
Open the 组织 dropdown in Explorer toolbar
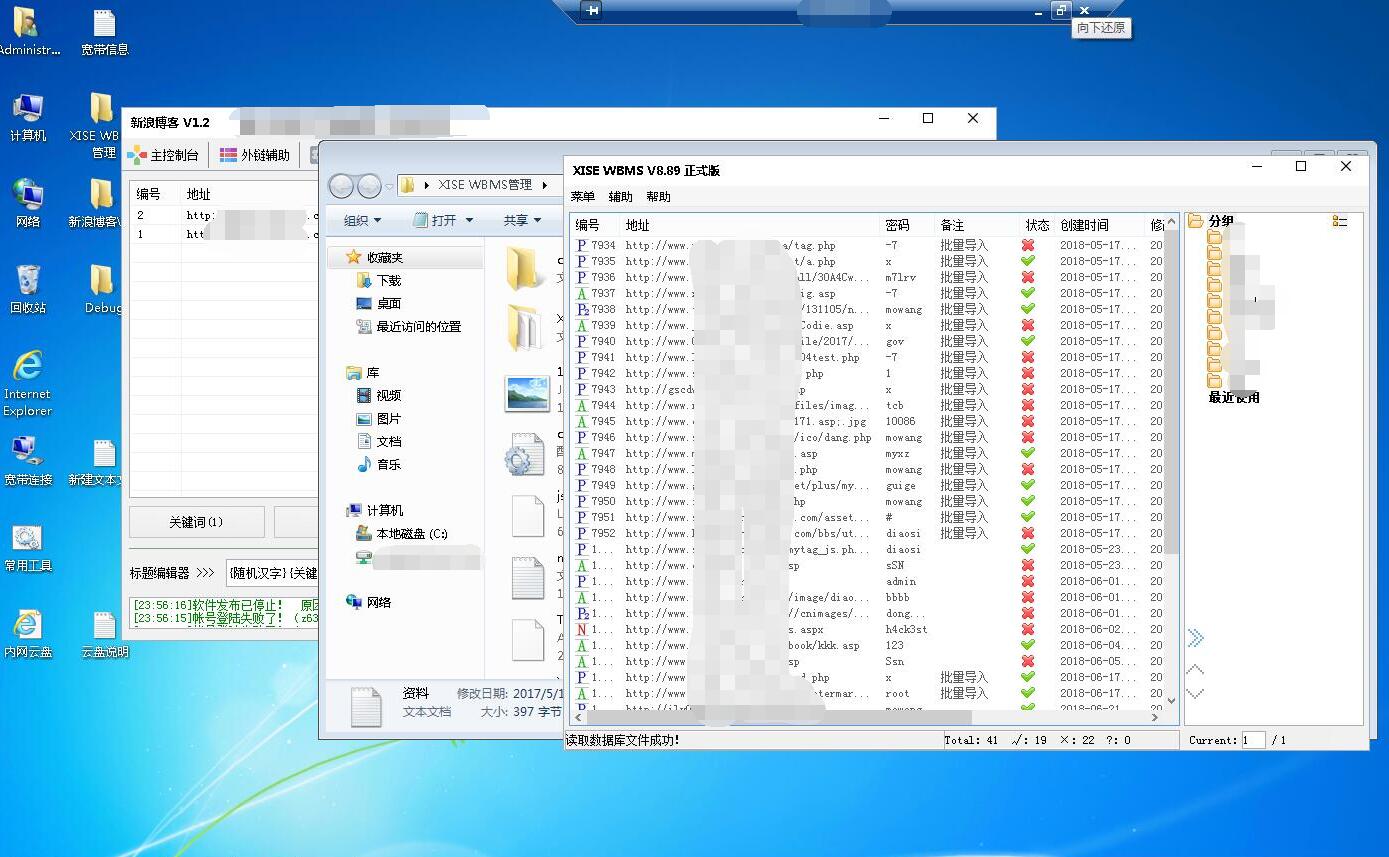362,220
